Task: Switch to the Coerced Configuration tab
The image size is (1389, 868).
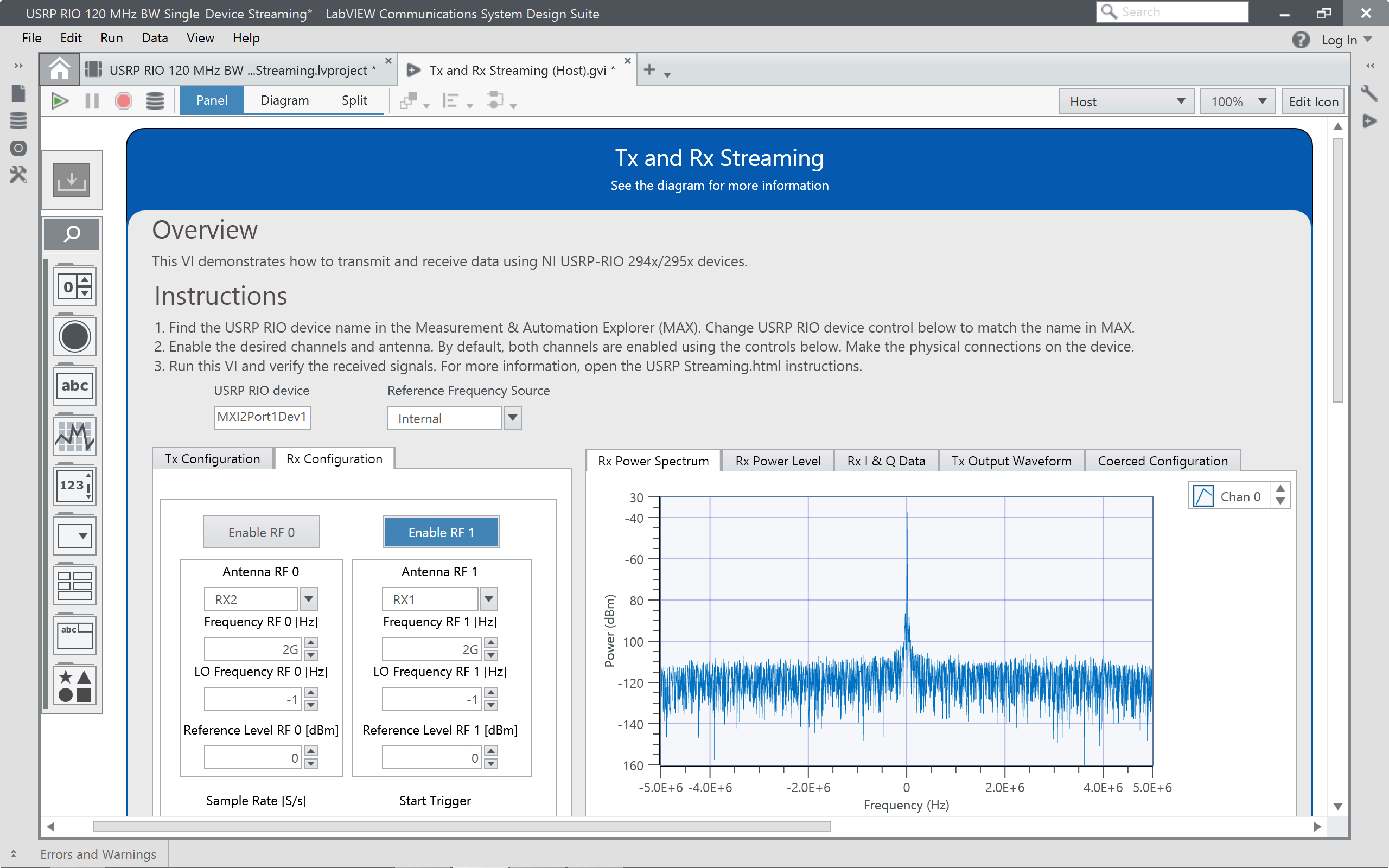Action: coord(1163,461)
